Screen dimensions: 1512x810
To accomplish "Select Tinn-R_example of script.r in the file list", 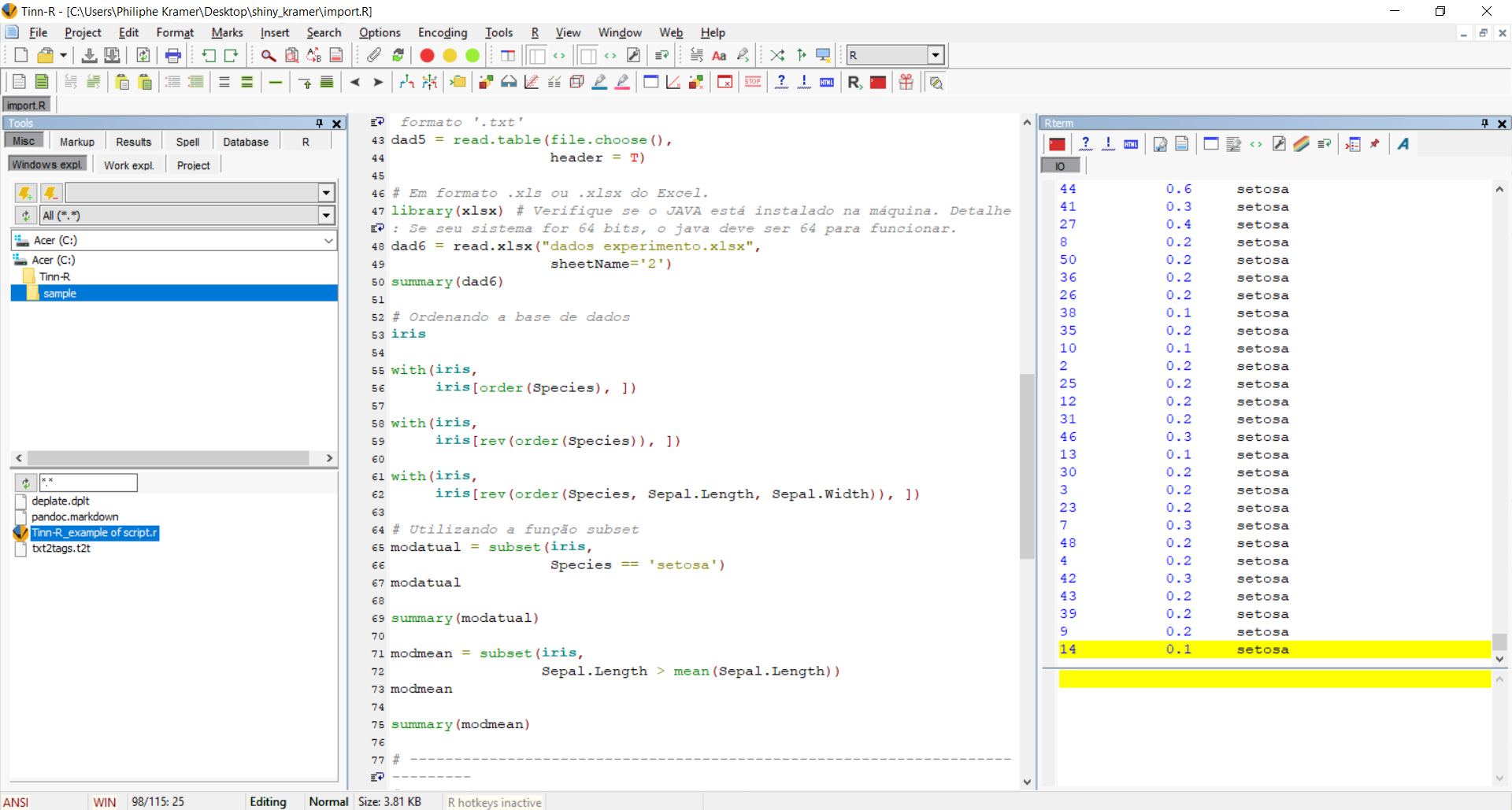I will tap(94, 533).
